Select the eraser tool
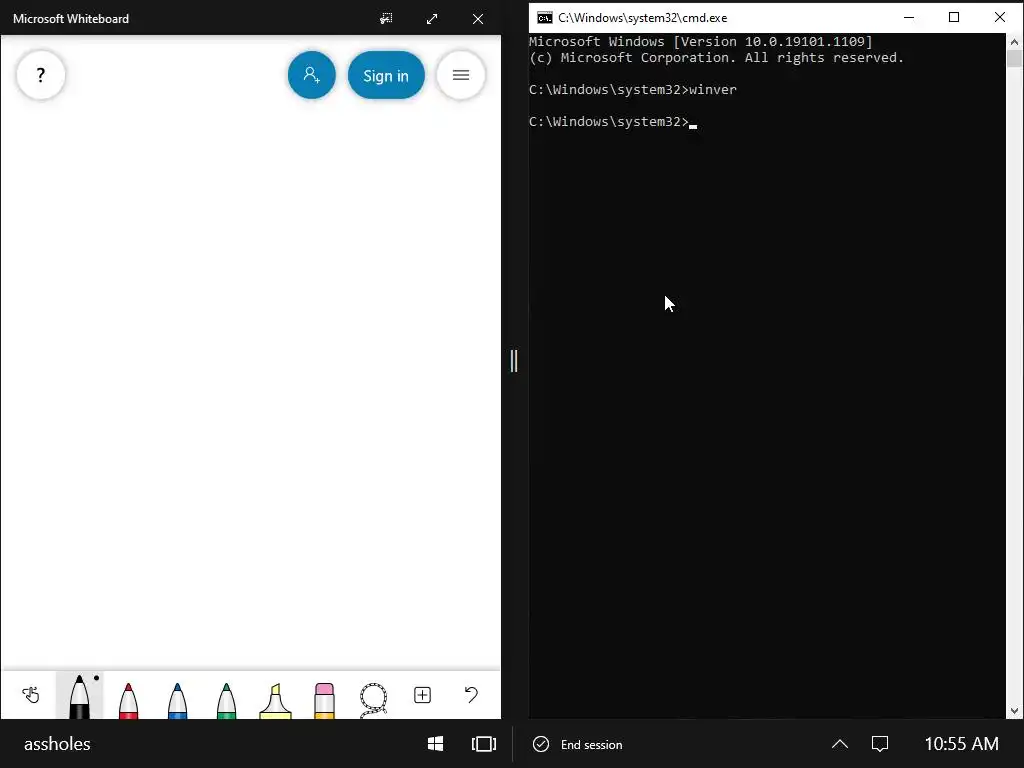 (325, 700)
